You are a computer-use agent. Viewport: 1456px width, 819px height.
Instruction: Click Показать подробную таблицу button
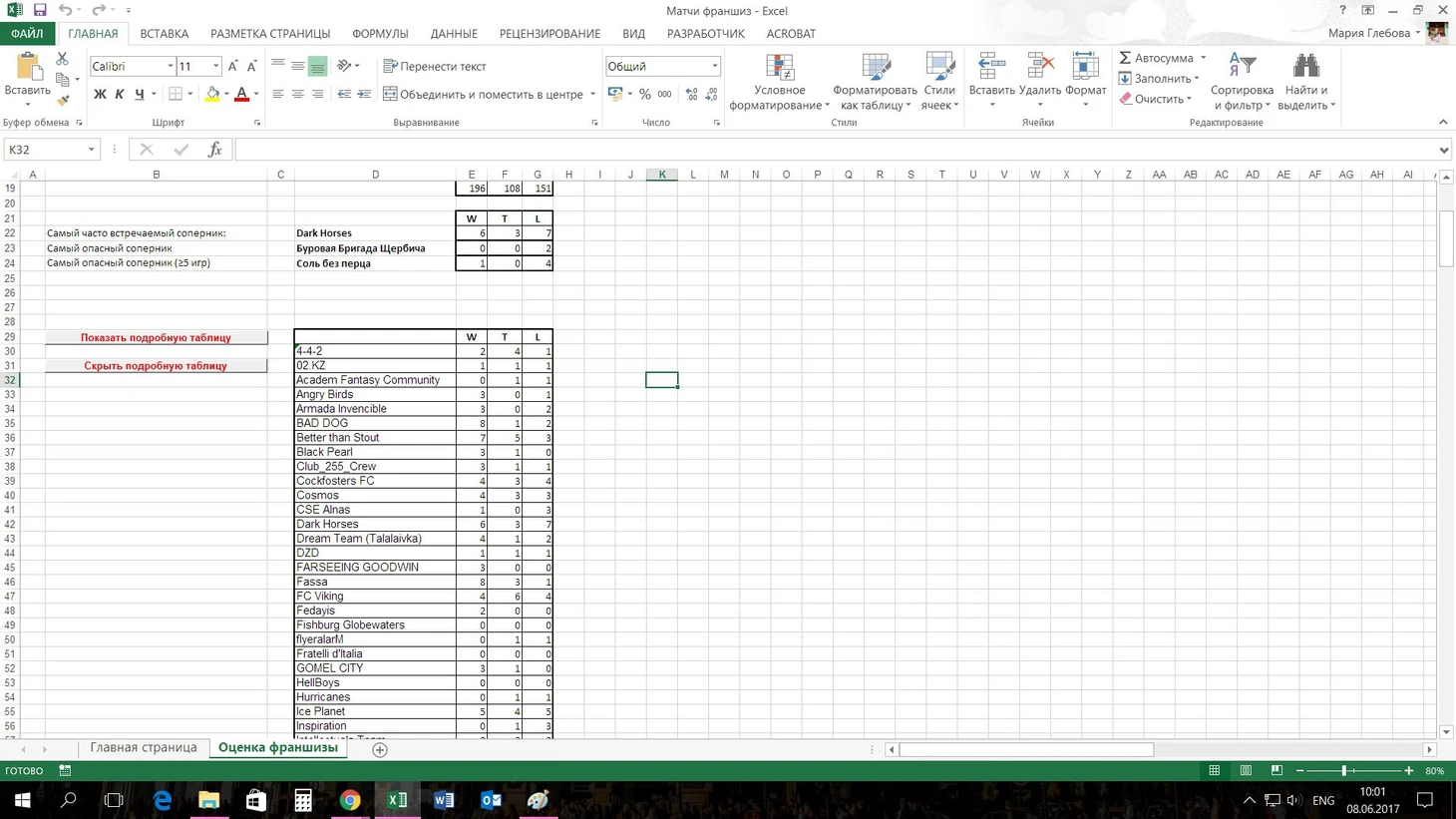point(156,337)
